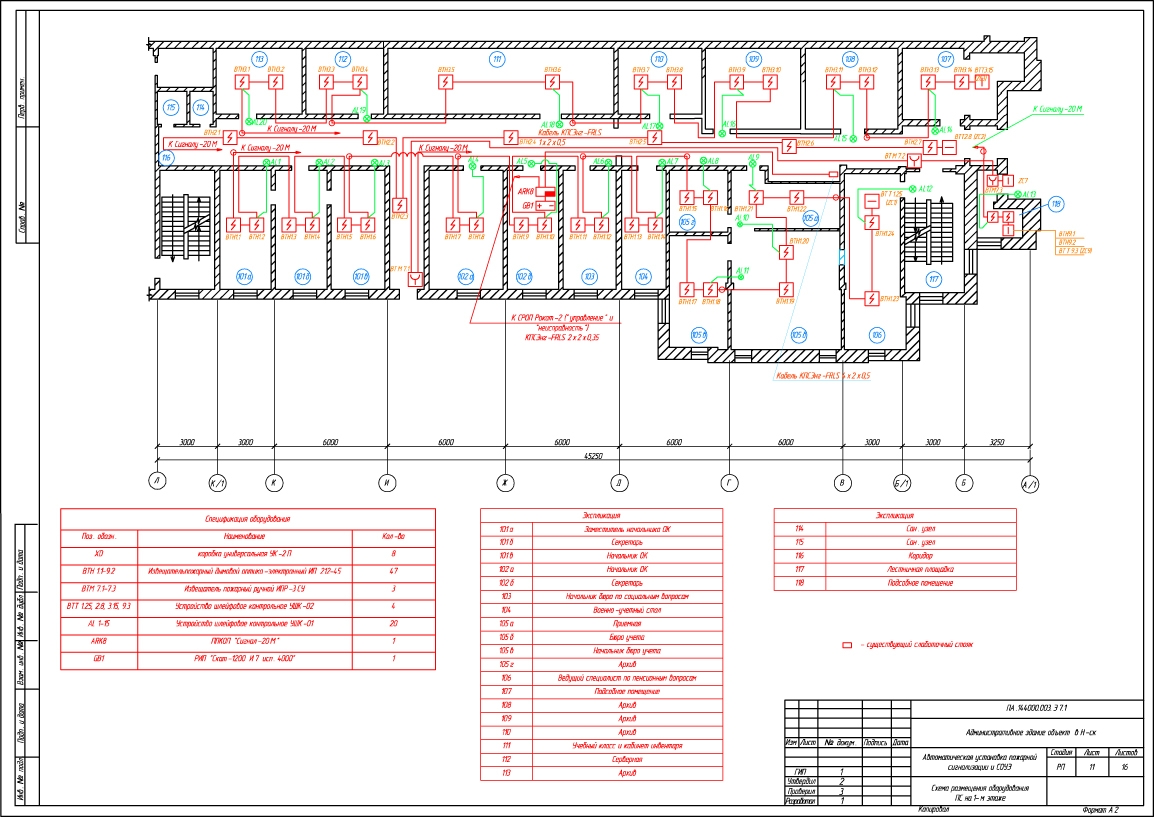The width and height of the screenshot is (1154, 817).
Task: Click 'ППКОП "Сигнал-20М"' name cell
Action: pyautogui.click(x=245, y=641)
